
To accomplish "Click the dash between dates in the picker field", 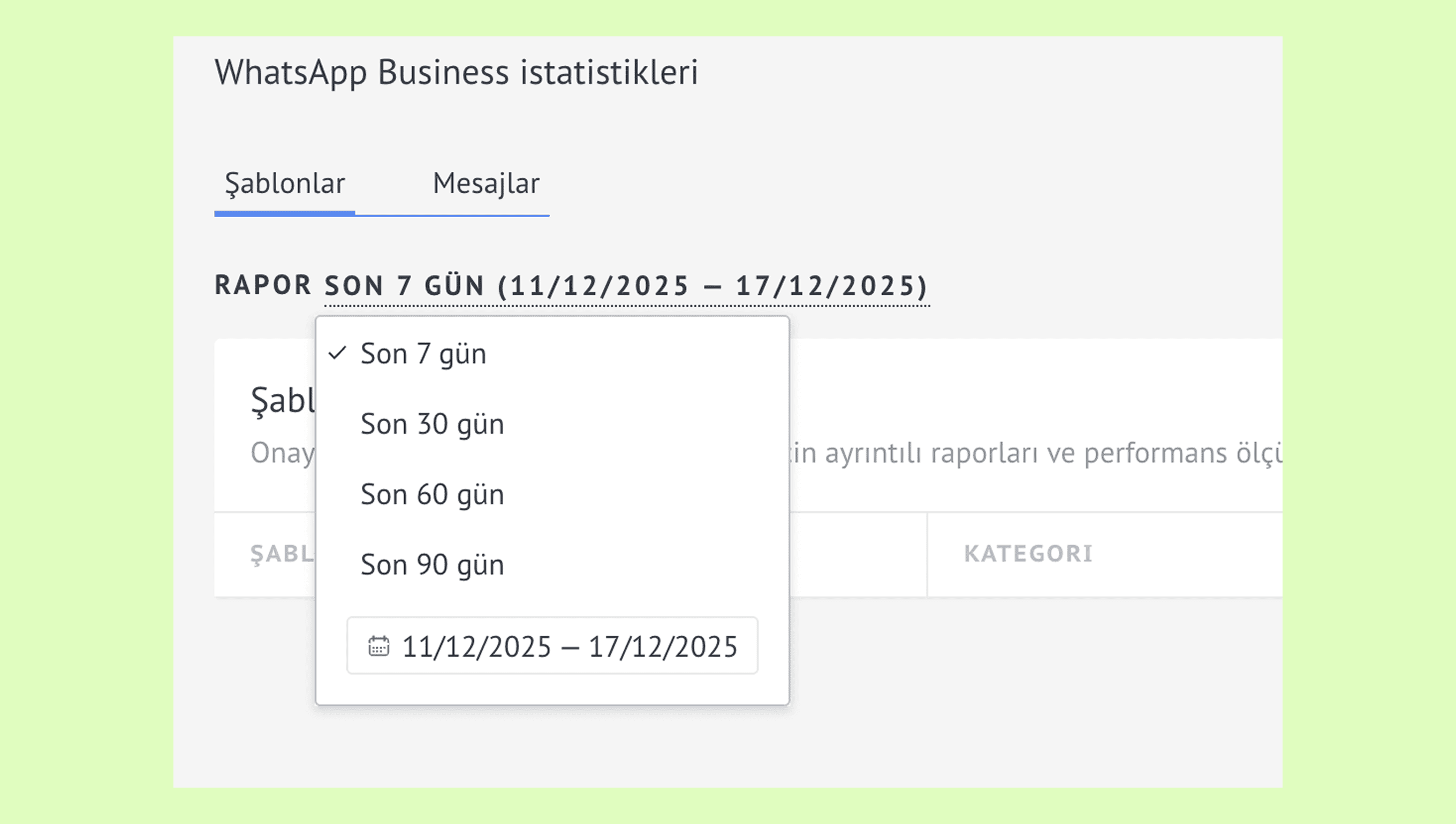I will tap(570, 647).
